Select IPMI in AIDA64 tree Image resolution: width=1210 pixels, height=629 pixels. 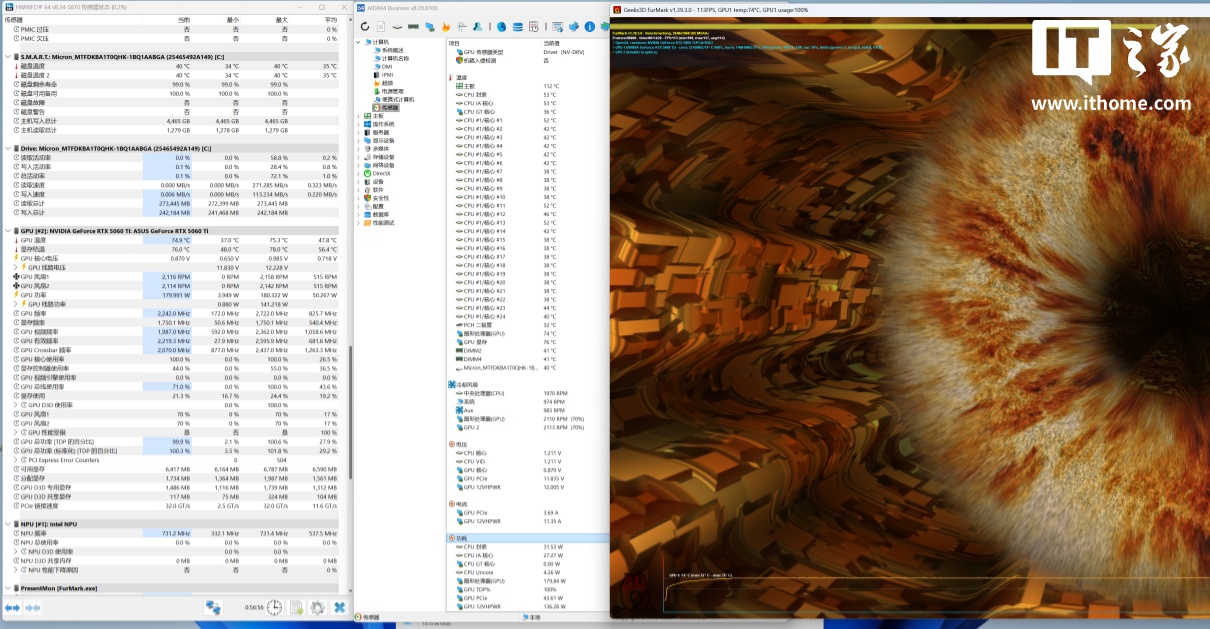[387, 75]
